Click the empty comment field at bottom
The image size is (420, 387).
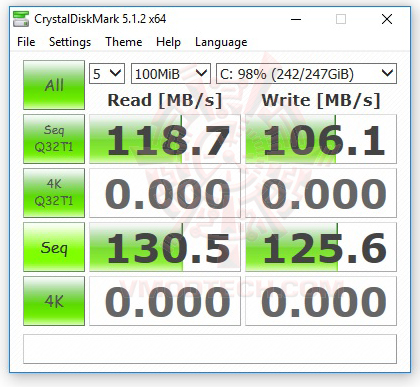click(210, 349)
